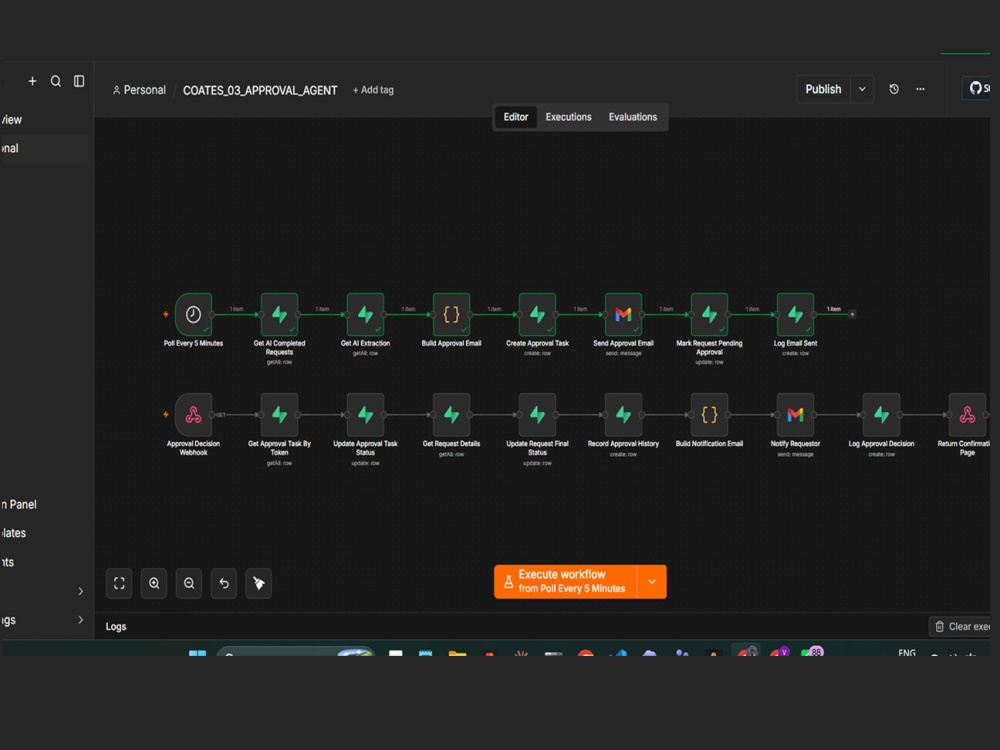Reset canvas zoom with the undo arrow icon

[x=224, y=583]
